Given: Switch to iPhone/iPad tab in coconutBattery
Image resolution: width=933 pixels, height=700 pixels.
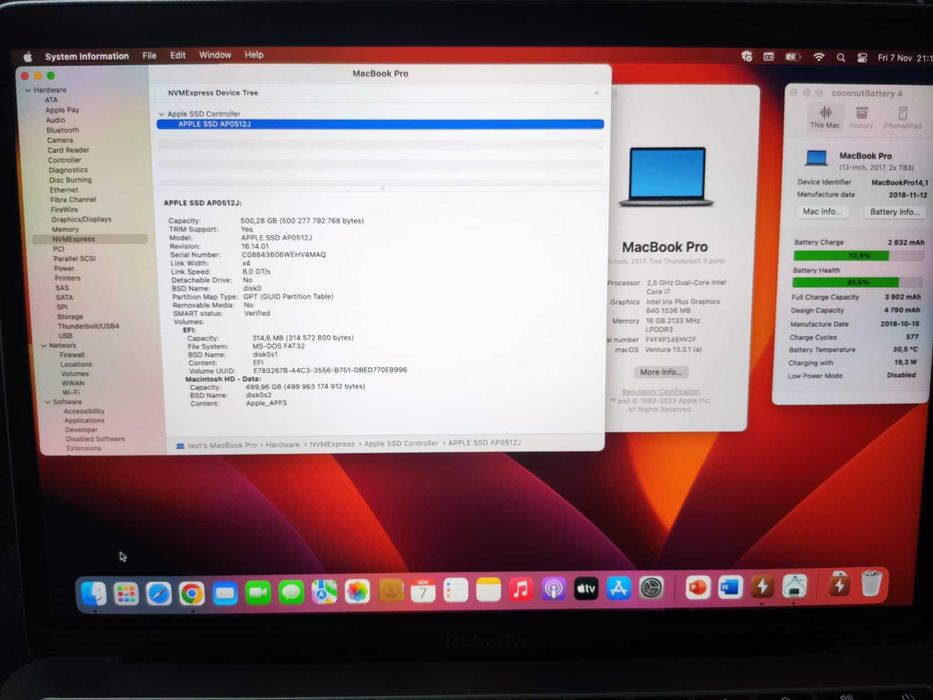Looking at the screenshot, I should [x=902, y=117].
